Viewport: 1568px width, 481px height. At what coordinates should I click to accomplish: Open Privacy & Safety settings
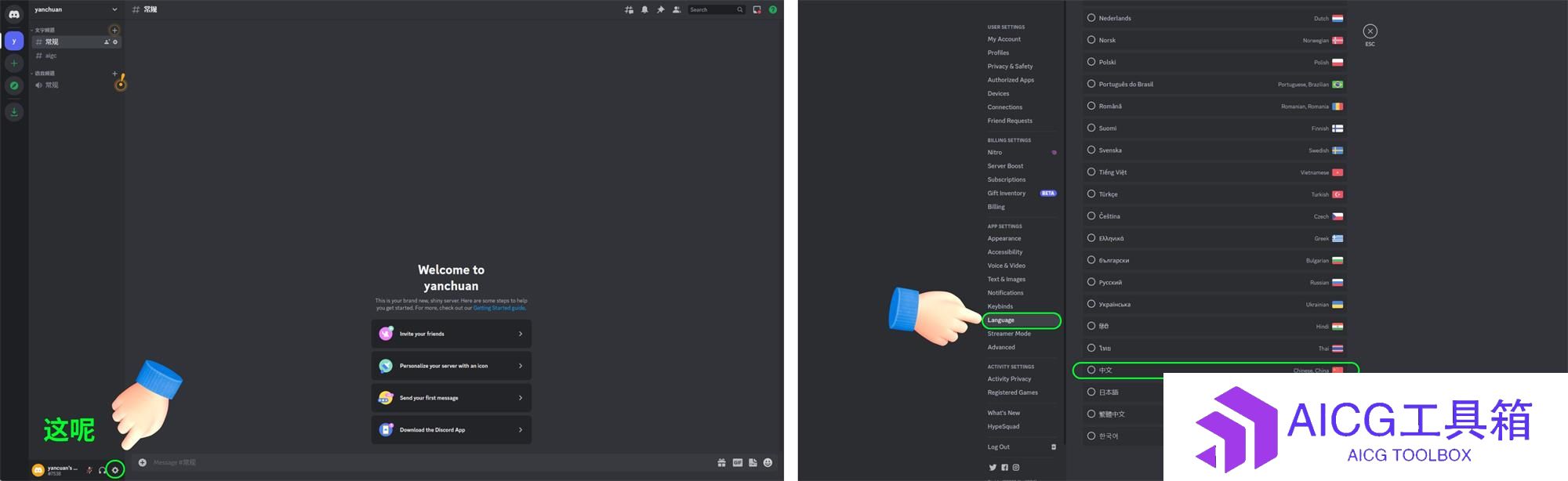[1010, 67]
